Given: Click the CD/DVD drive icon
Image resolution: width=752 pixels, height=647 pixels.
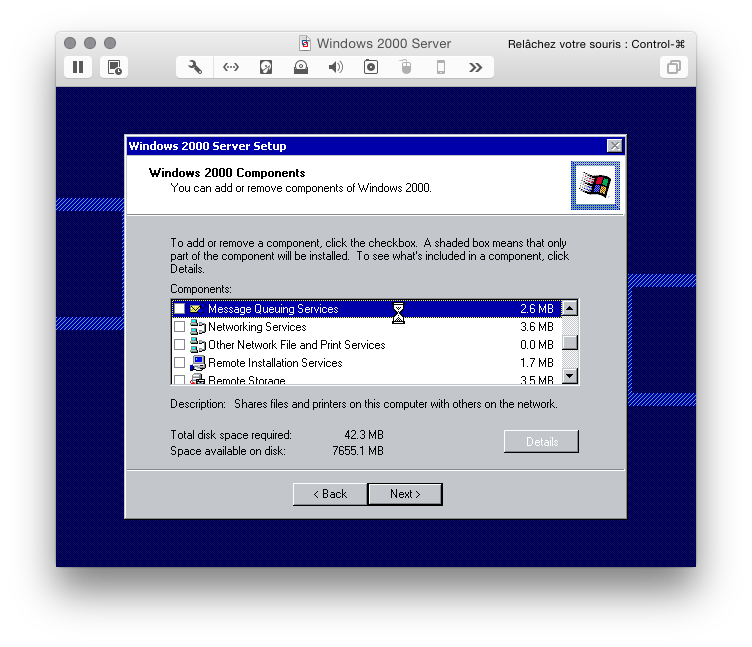Looking at the screenshot, I should 301,67.
